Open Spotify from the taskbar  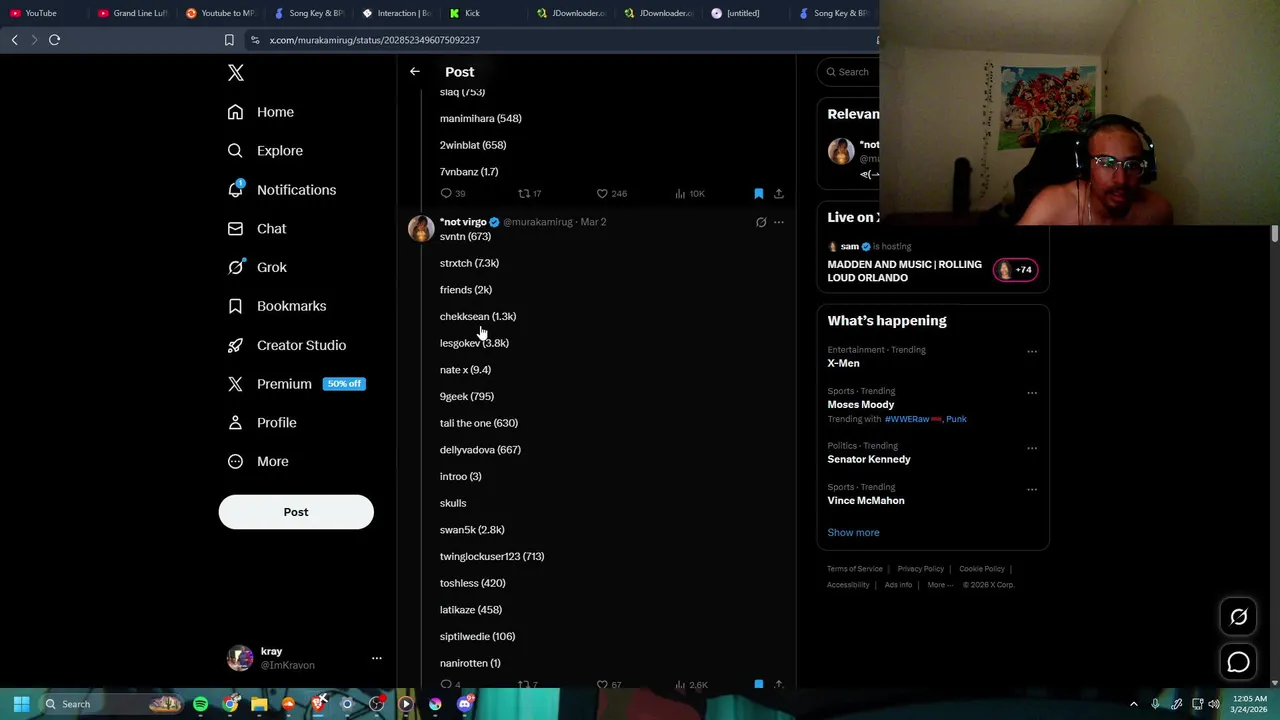201,704
